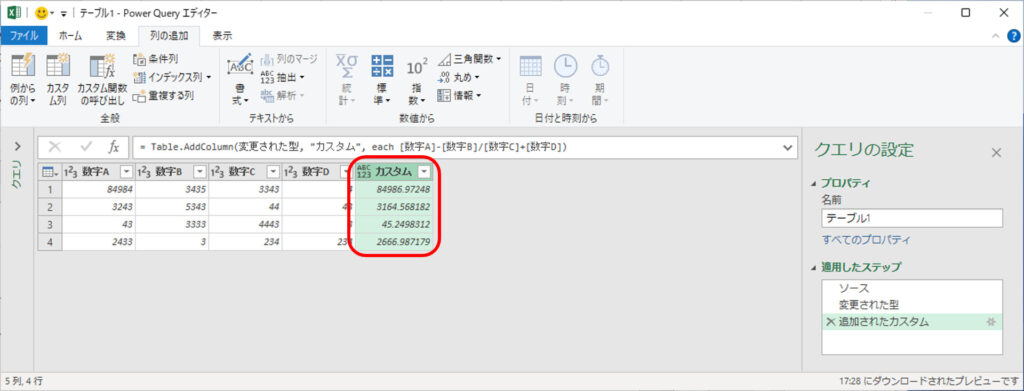Open the Quick Access toolbar dropdown
The image size is (1024, 391).
pos(64,14)
